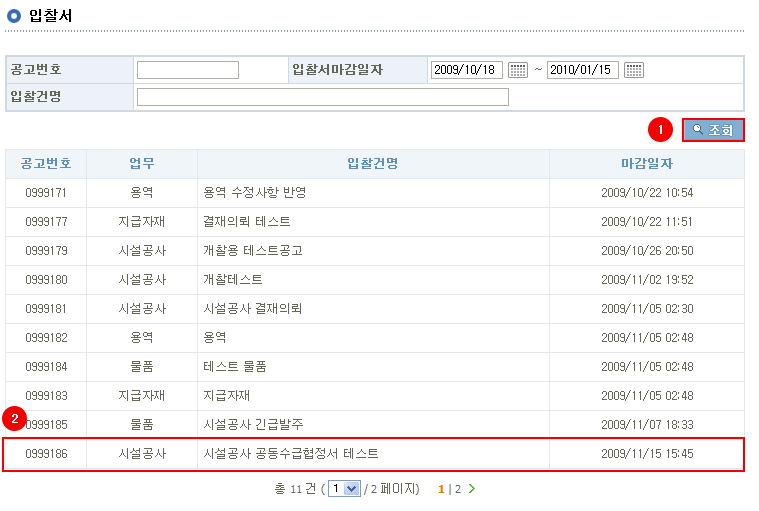Focus the 입찰건명 input field
Image resolution: width=759 pixels, height=511 pixels.
tap(323, 97)
